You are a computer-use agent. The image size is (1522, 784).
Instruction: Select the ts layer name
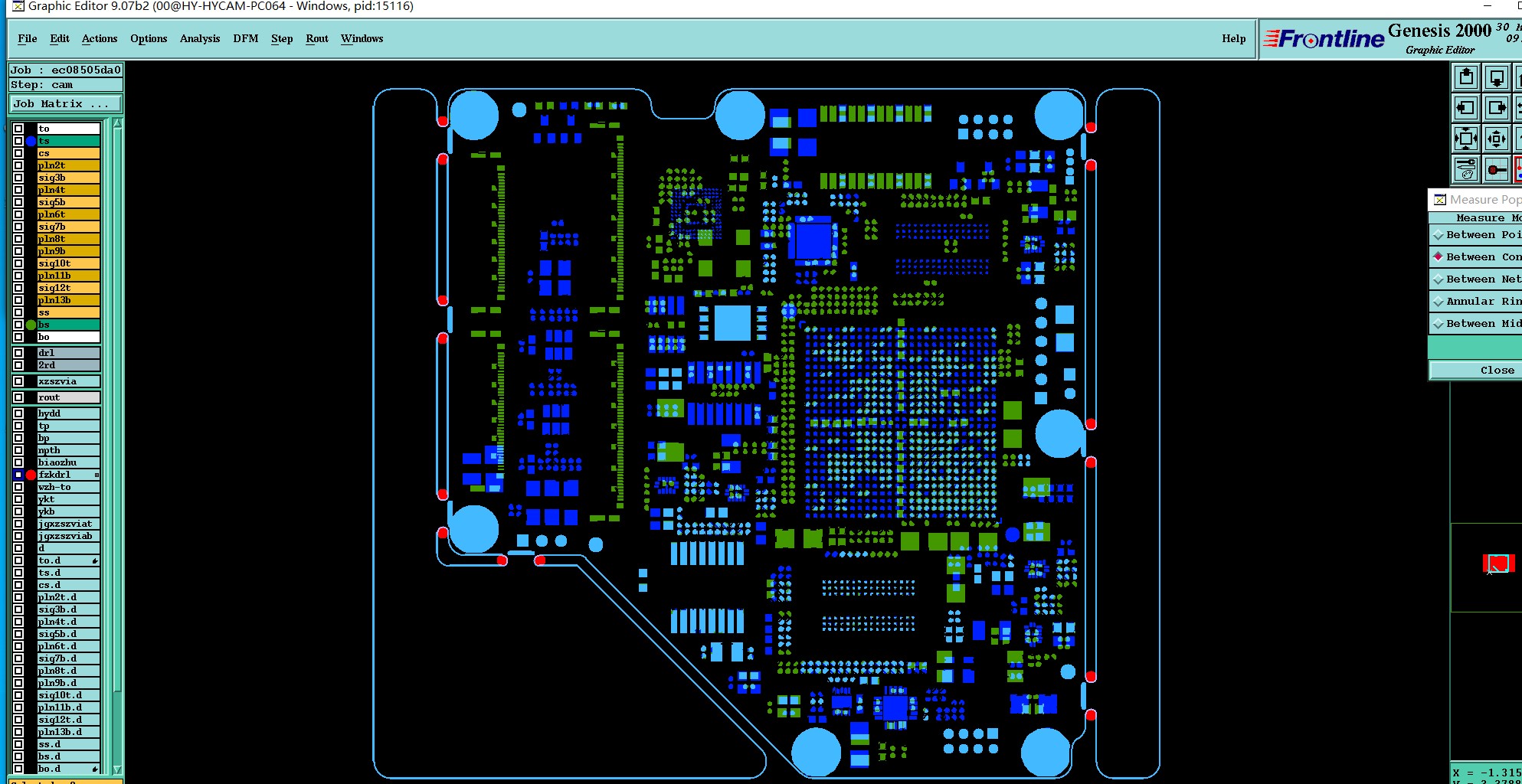[69, 141]
